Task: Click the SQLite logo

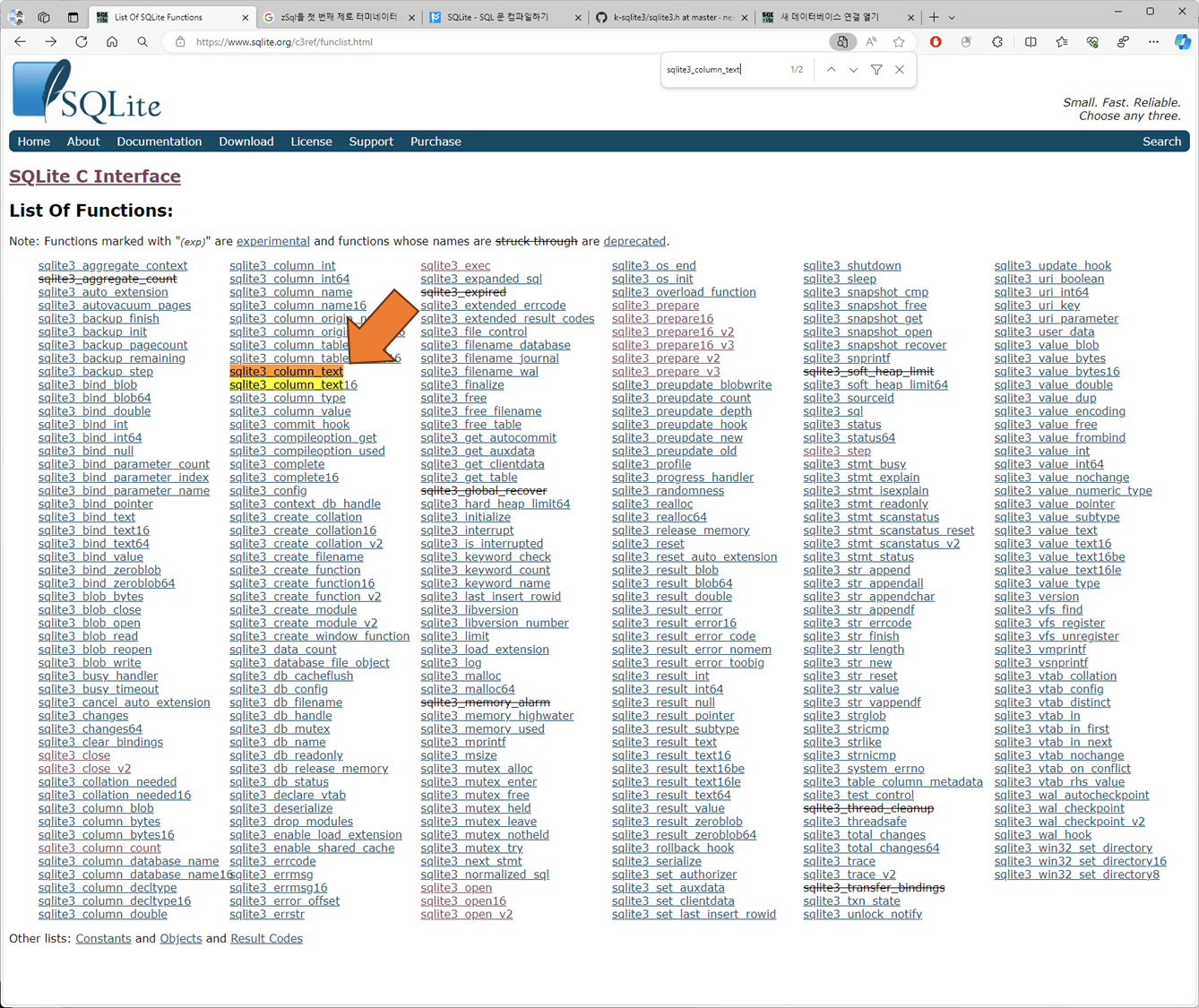Action: (x=87, y=91)
